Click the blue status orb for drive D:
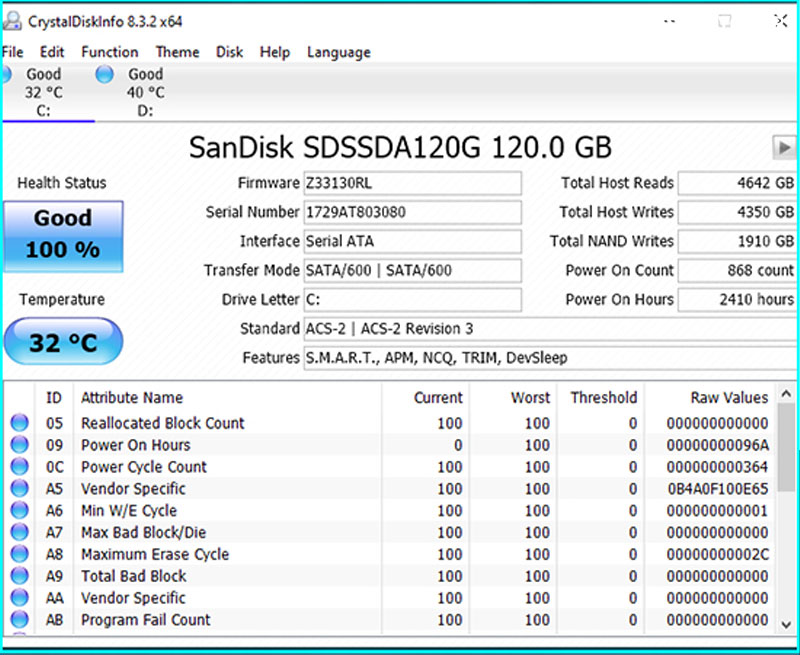 pos(104,74)
